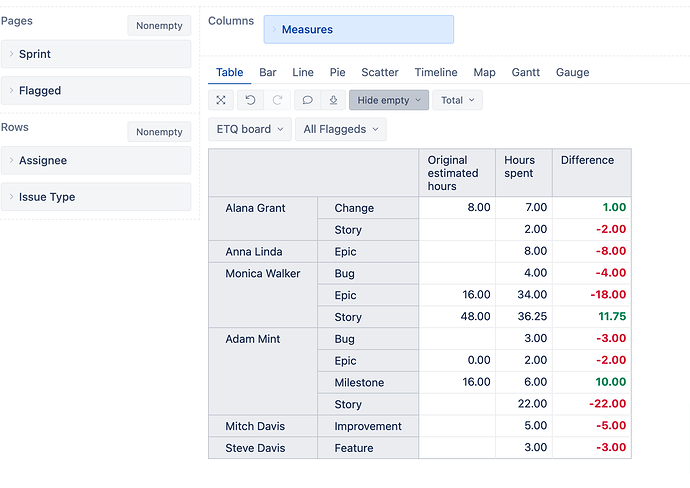Click the export download icon
The width and height of the screenshot is (690, 488).
pyautogui.click(x=333, y=100)
